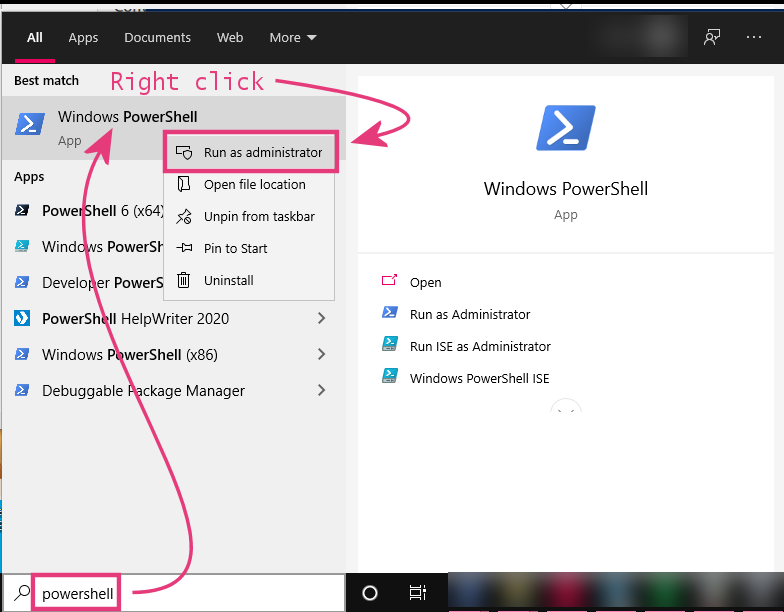Screen dimensions: 784x612
Task: Open Task View on the taskbar
Action: pos(418,593)
